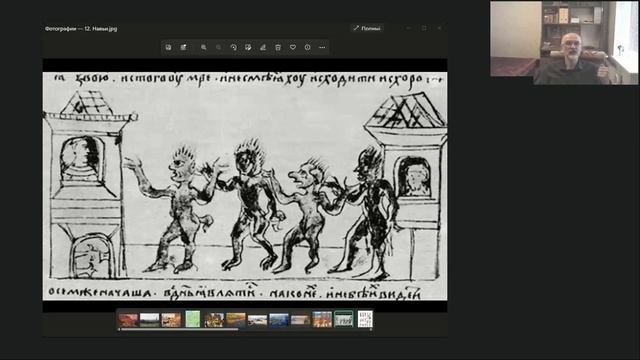Zoom in using the magnifier plus icon
The width and height of the screenshot is (640, 360).
[203, 47]
